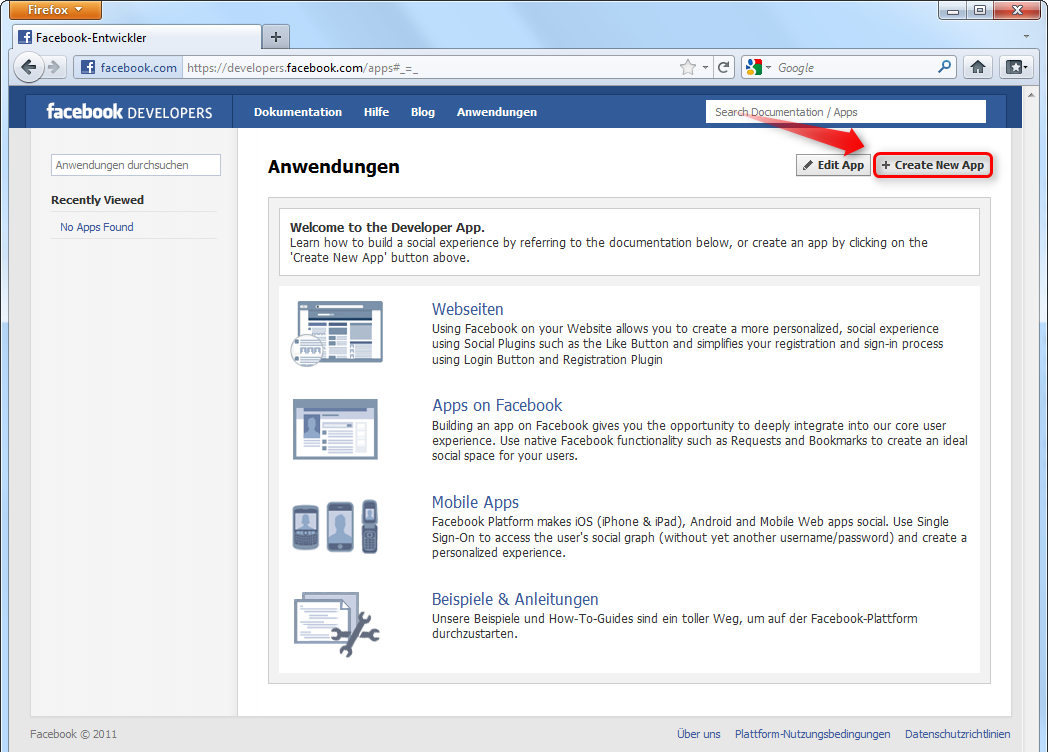Open the Firefox home page icon
1048x752 pixels.
(978, 67)
